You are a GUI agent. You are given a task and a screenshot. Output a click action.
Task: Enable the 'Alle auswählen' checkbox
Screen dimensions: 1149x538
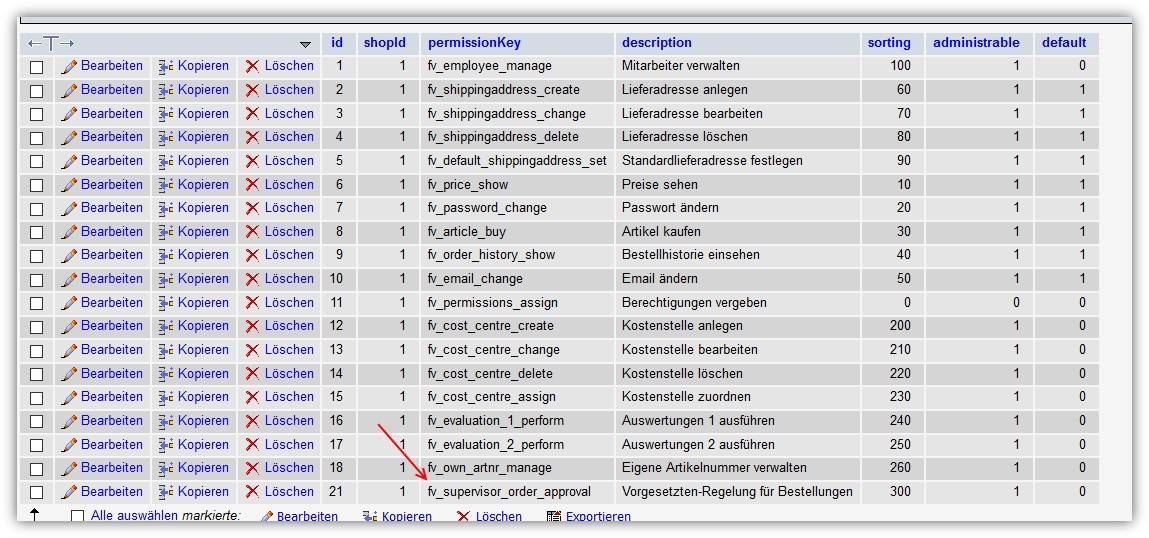tap(78, 517)
